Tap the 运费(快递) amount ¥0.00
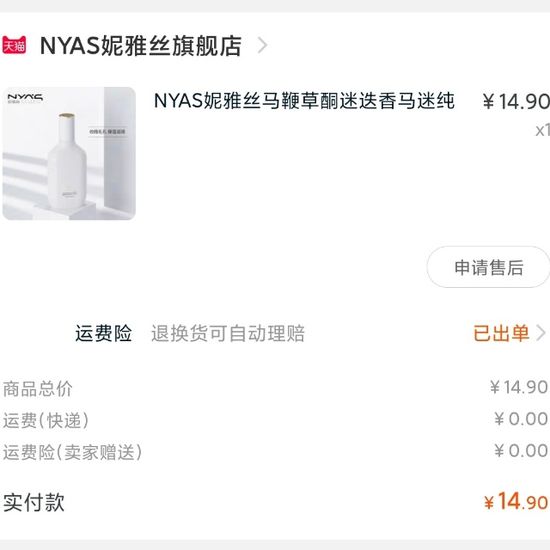 coord(521,419)
